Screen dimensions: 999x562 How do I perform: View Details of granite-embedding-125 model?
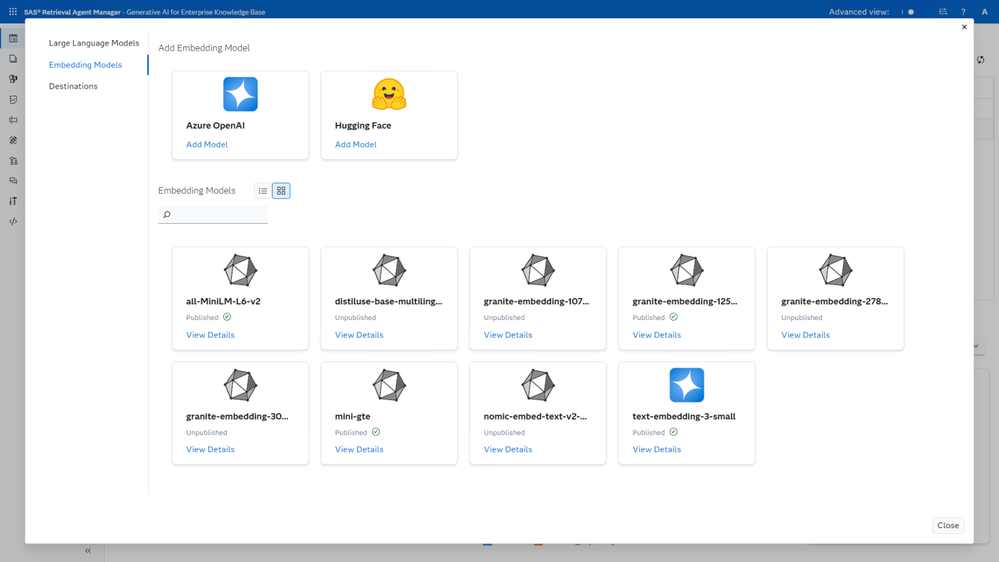657,335
